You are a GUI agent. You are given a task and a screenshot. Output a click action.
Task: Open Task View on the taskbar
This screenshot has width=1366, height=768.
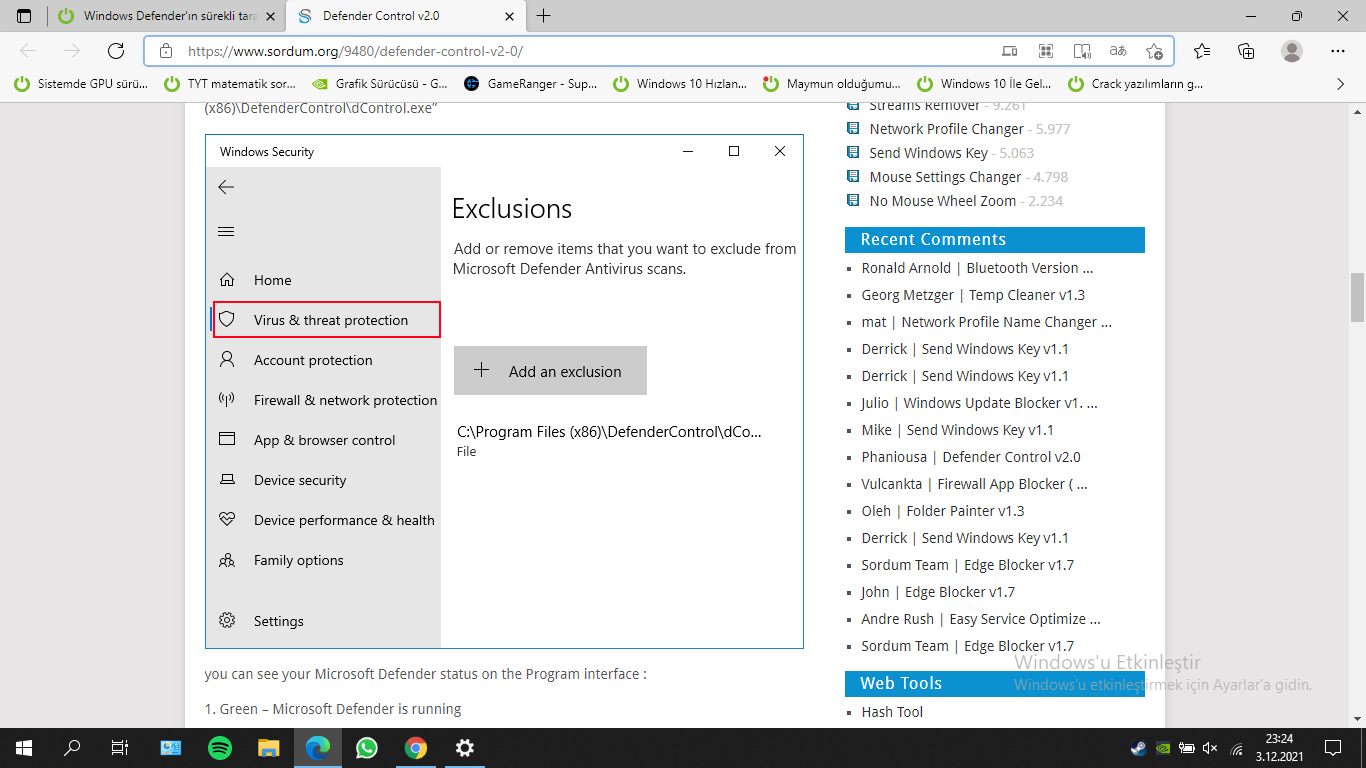[x=120, y=748]
